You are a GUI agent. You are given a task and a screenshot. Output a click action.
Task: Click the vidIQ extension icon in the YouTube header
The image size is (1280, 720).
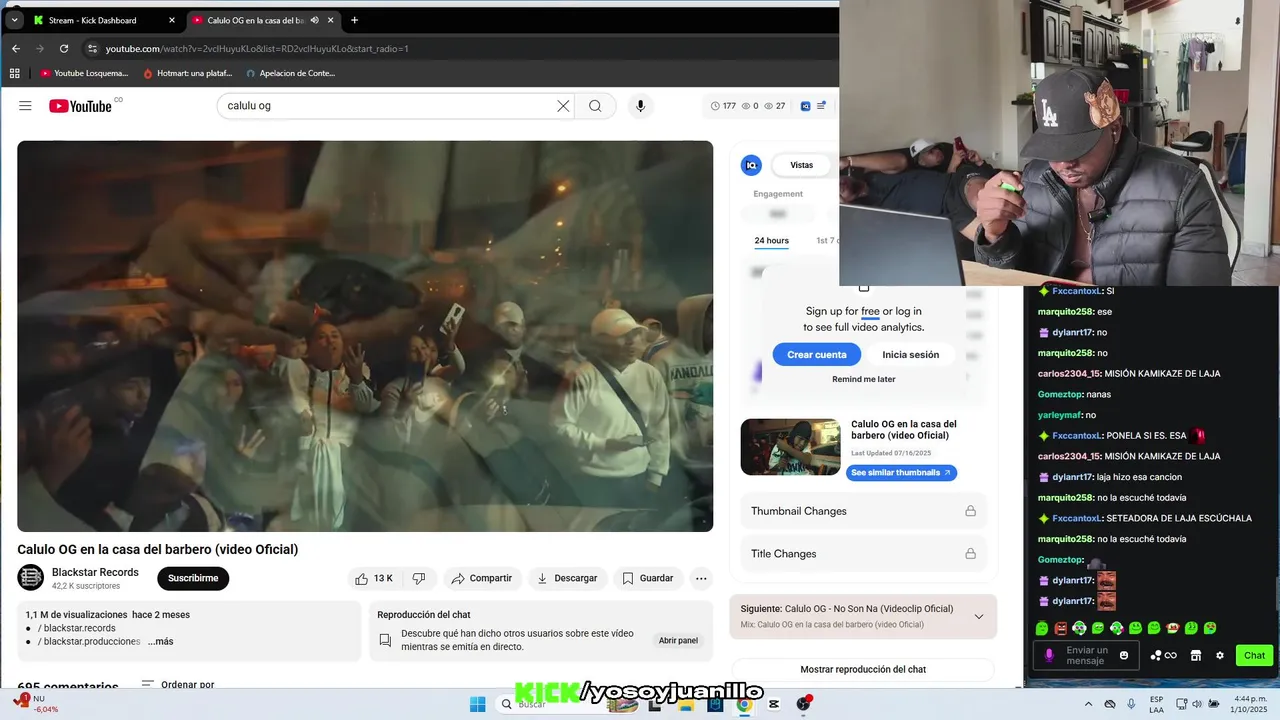pos(805,106)
